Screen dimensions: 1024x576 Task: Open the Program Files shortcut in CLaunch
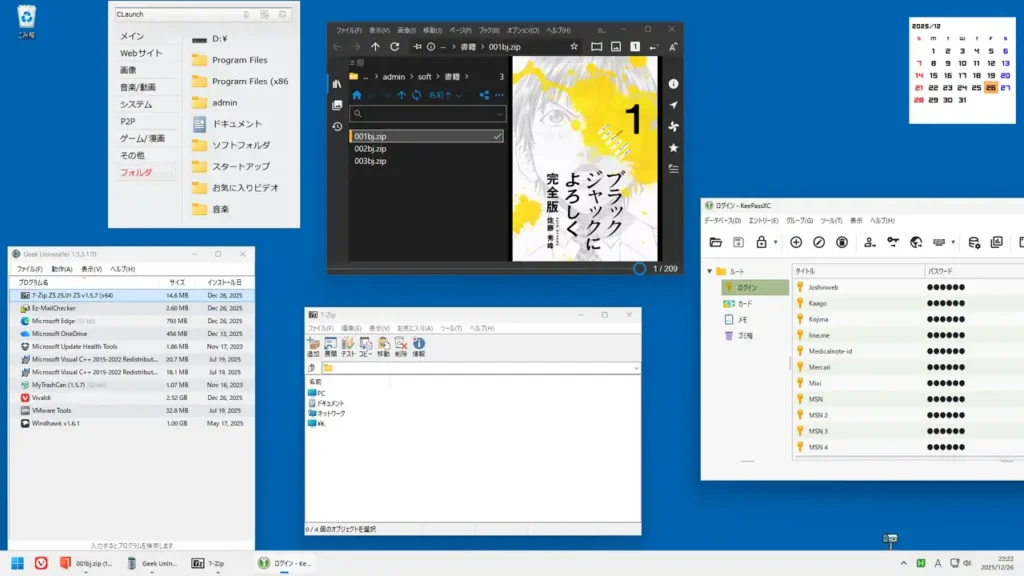pyautogui.click(x=239, y=60)
